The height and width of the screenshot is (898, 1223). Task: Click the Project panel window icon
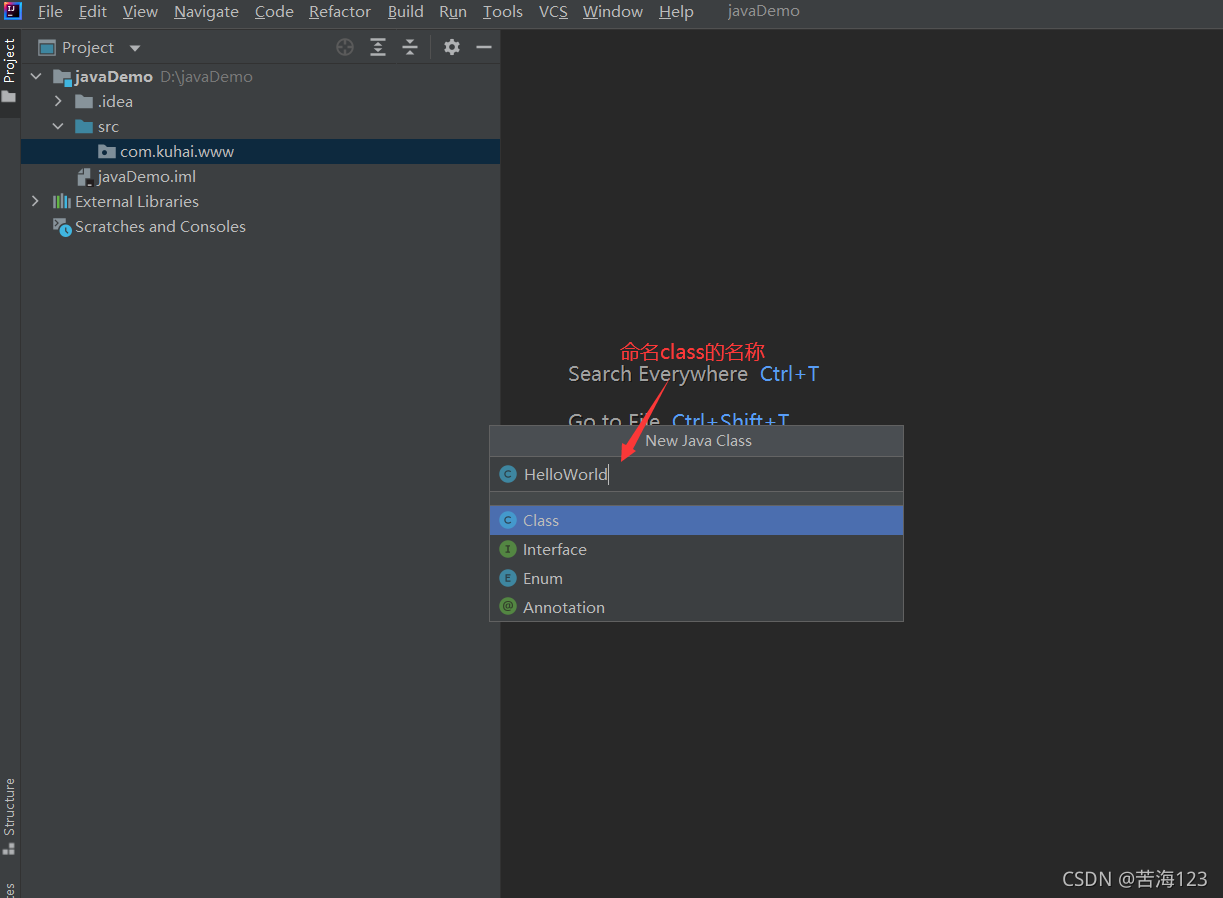click(47, 47)
